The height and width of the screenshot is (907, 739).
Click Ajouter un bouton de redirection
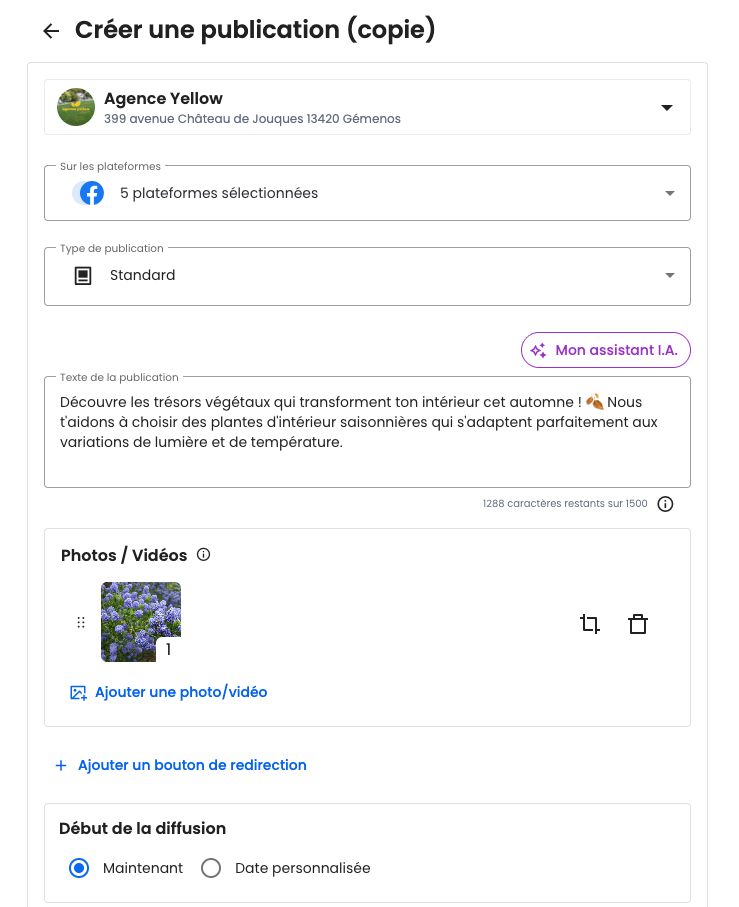(x=192, y=765)
